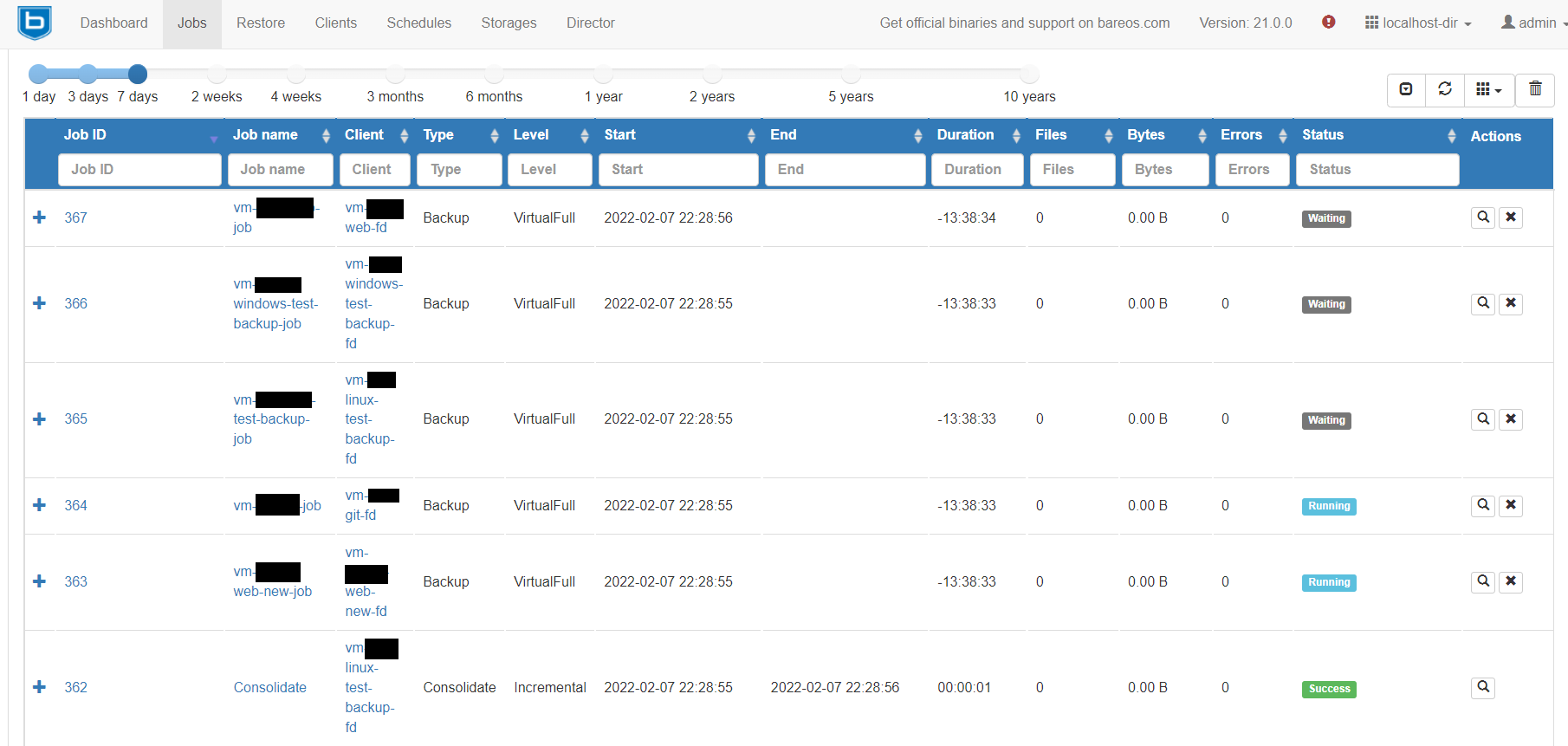Image resolution: width=1568 pixels, height=746 pixels.
Task: Click the Job name filter field
Action: coord(280,170)
